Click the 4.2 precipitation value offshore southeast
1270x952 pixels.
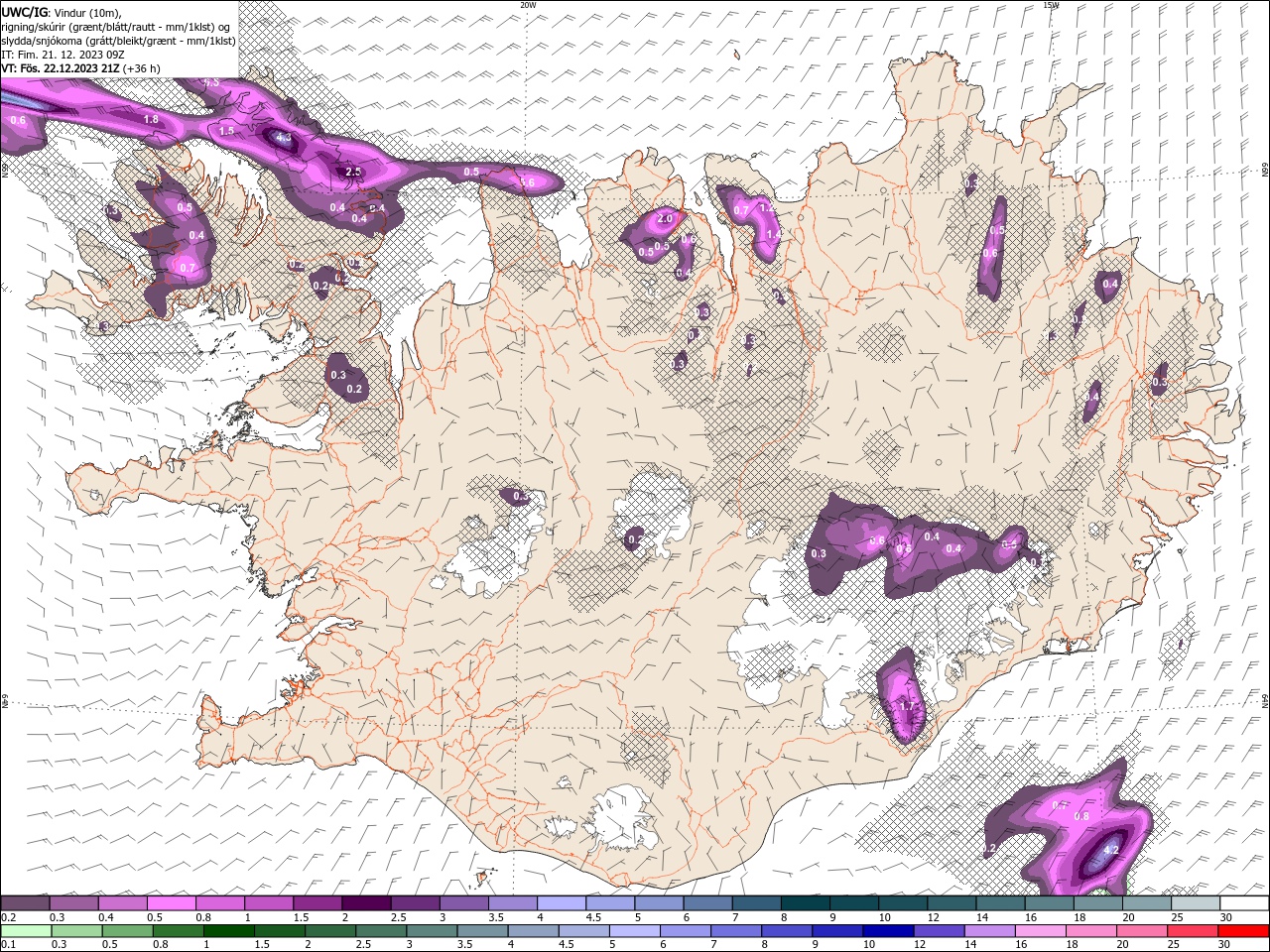click(x=1111, y=850)
